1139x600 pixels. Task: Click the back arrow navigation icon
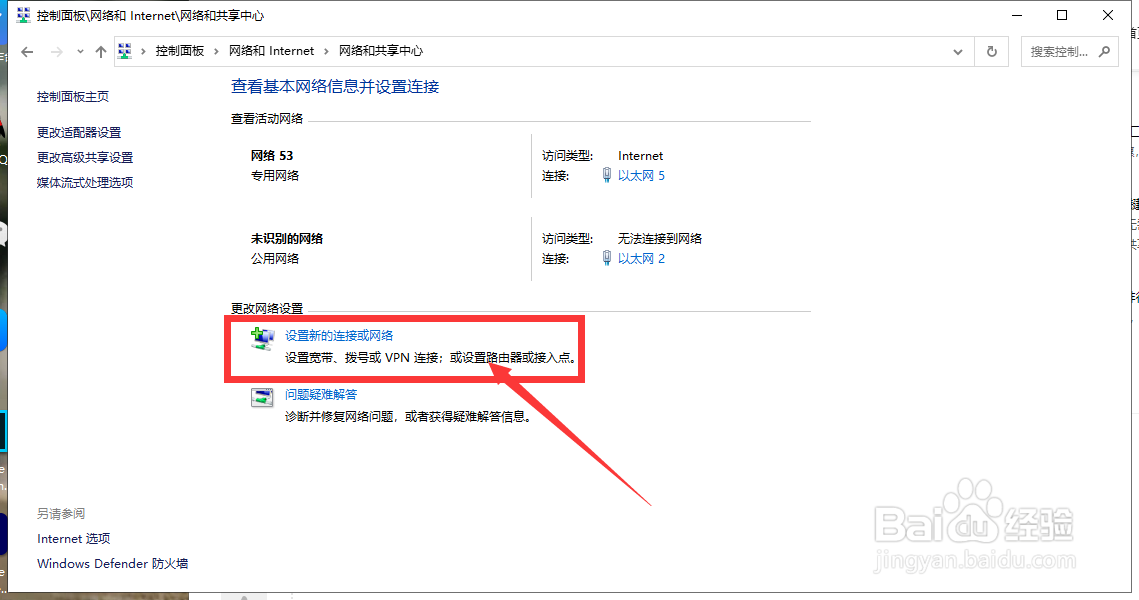[x=26, y=50]
